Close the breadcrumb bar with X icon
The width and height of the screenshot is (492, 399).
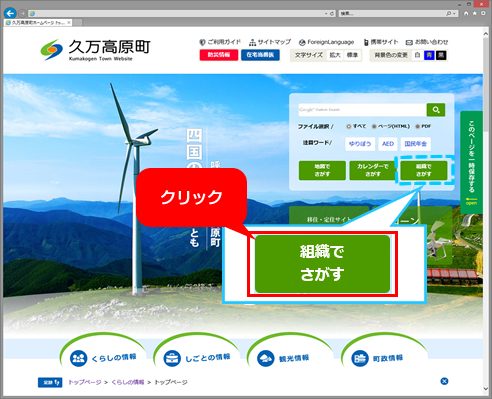(x=444, y=381)
